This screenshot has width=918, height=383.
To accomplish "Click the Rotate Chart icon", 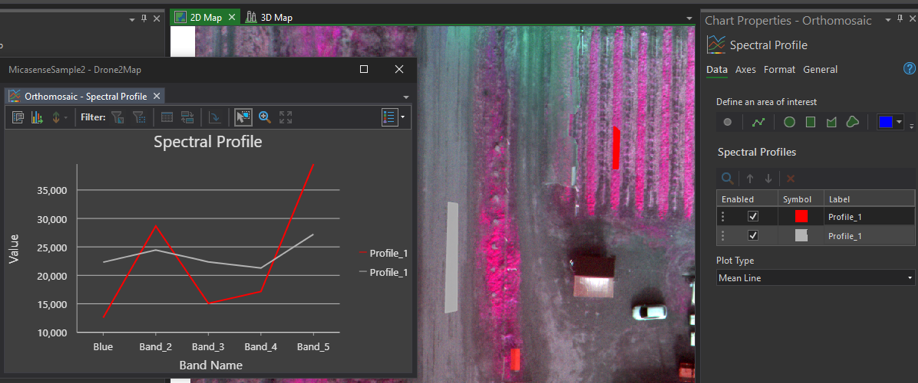I will click(x=215, y=118).
